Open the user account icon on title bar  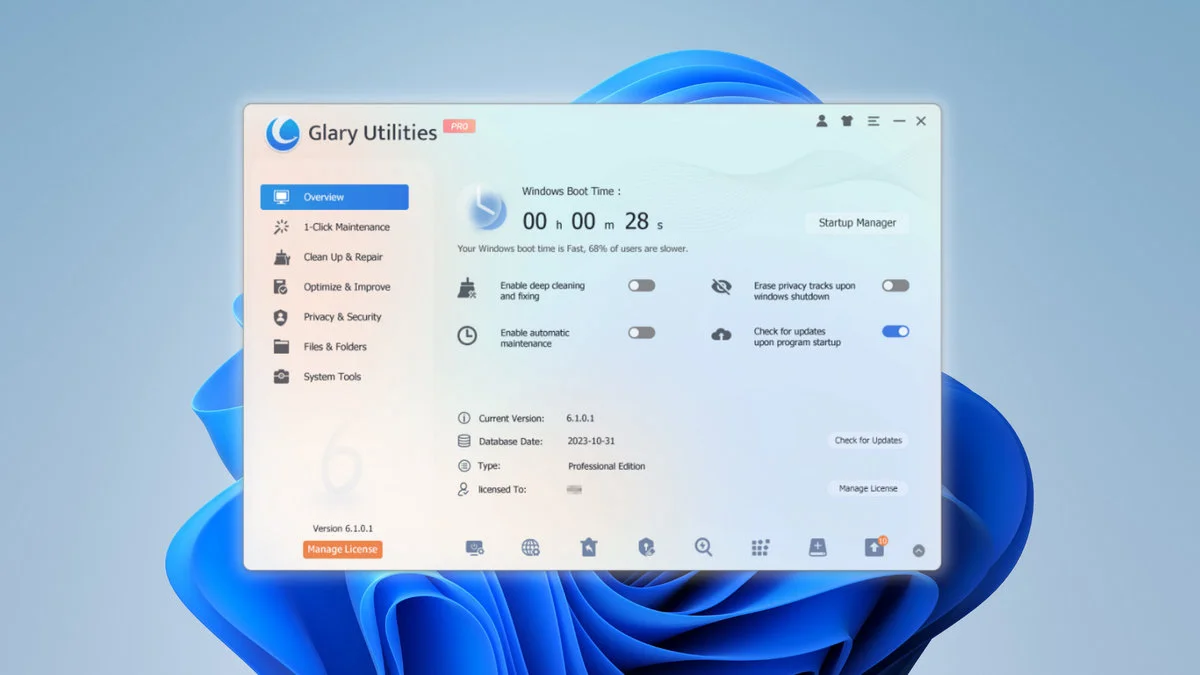[821, 120]
